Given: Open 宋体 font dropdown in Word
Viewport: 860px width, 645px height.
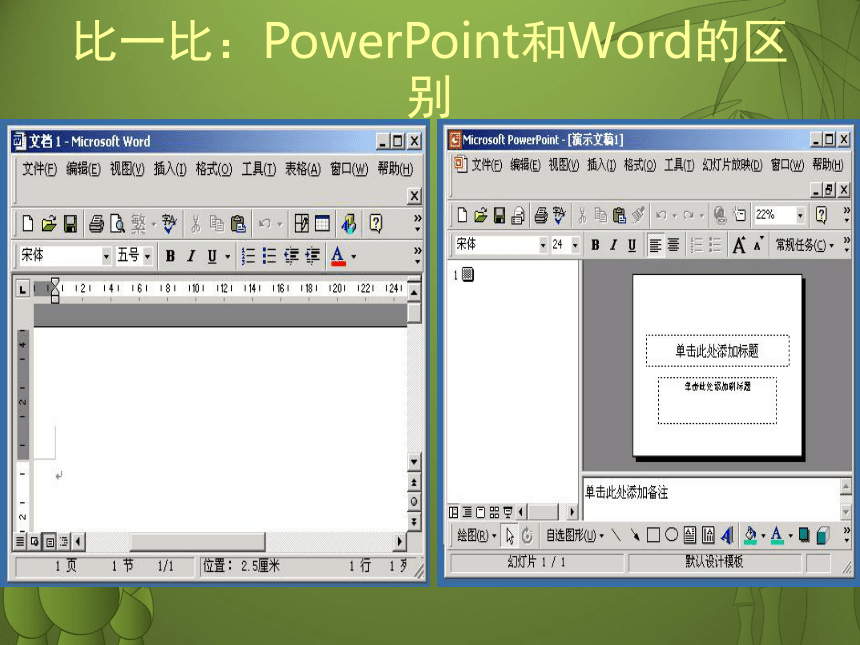Looking at the screenshot, I should click(106, 256).
